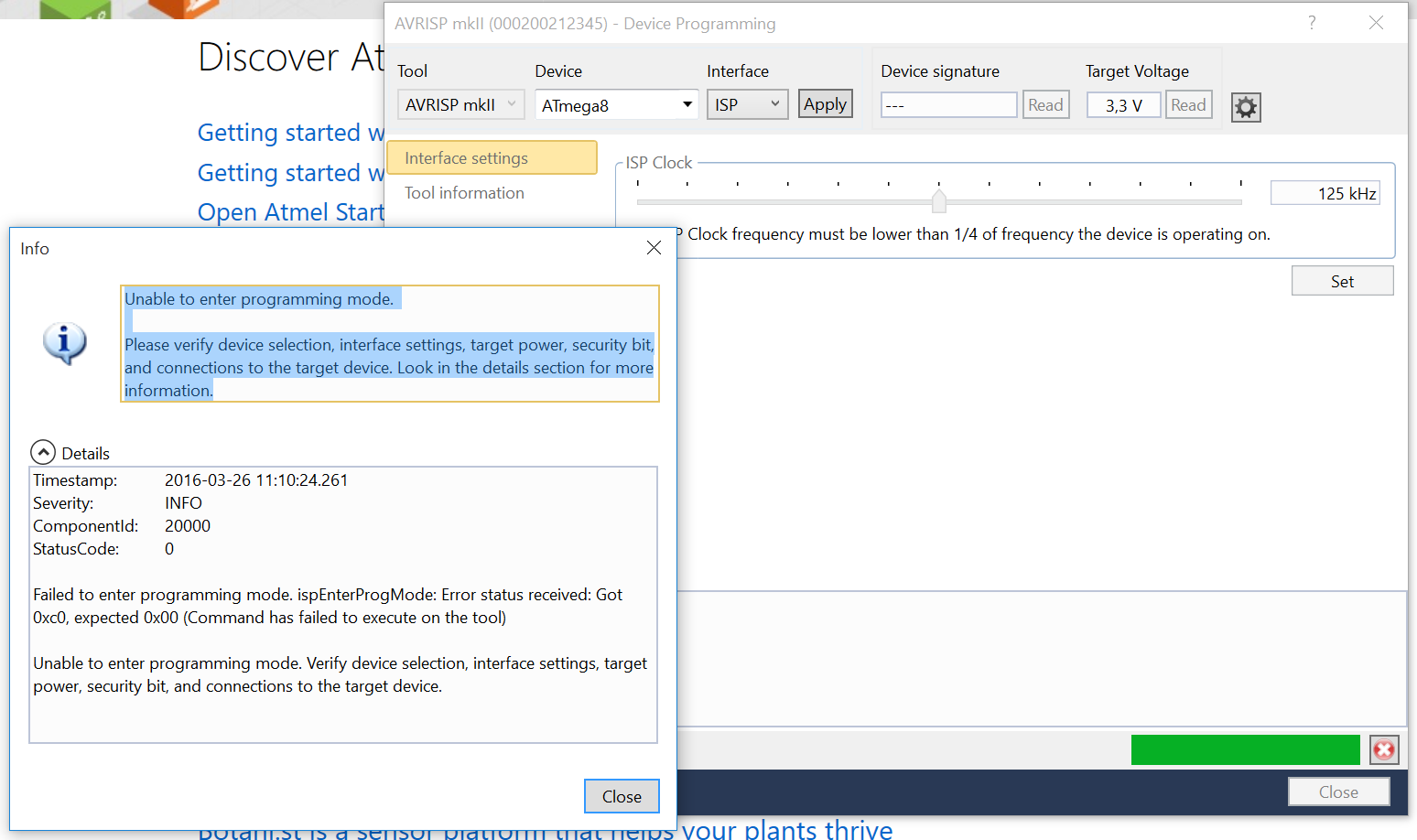Viewport: 1417px width, 840px height.
Task: Dismiss the Info dialog using the X
Action: pos(654,248)
